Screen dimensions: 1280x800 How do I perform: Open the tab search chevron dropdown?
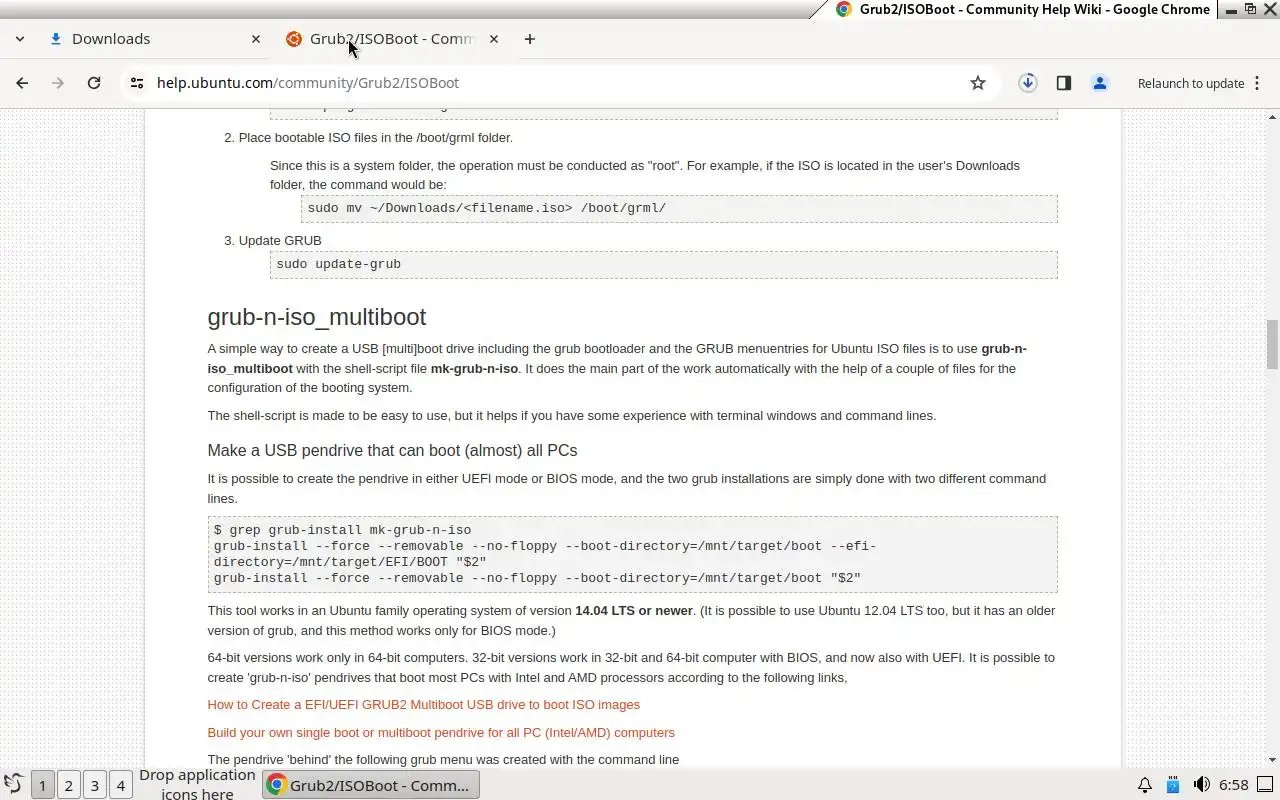pos(20,39)
